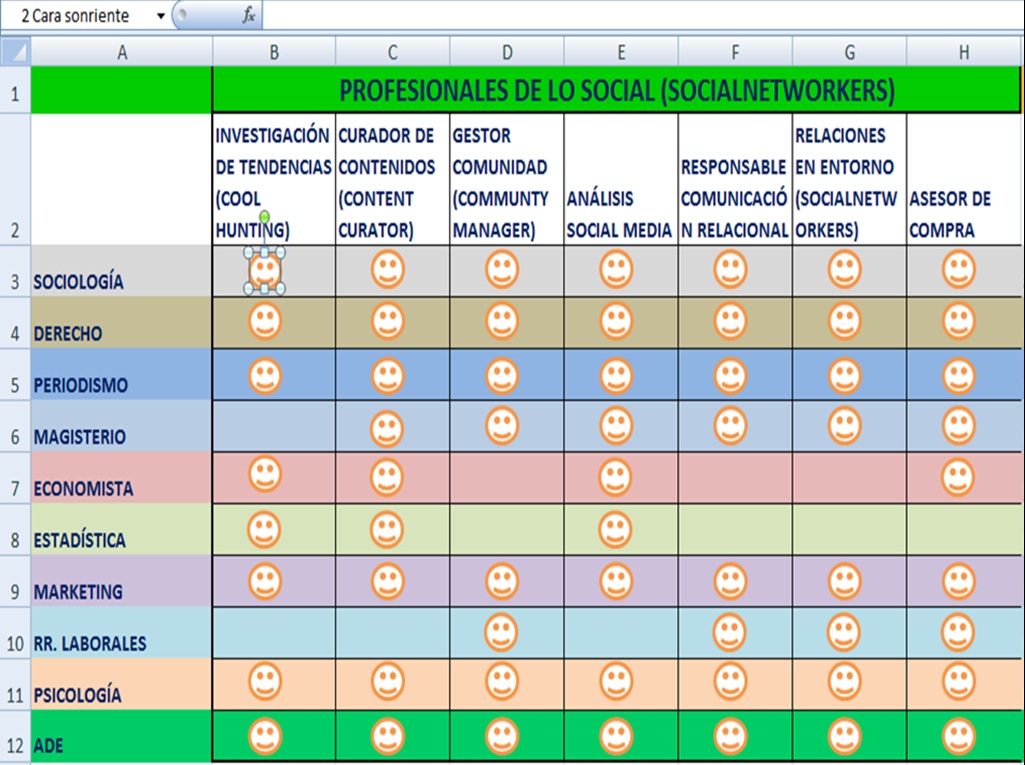Open the Name Box dropdown arrow
The width and height of the screenshot is (1025, 765).
pyautogui.click(x=161, y=16)
